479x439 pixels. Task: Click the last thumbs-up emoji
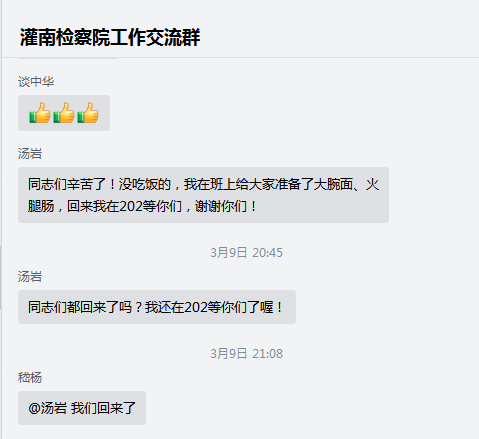pos(88,113)
